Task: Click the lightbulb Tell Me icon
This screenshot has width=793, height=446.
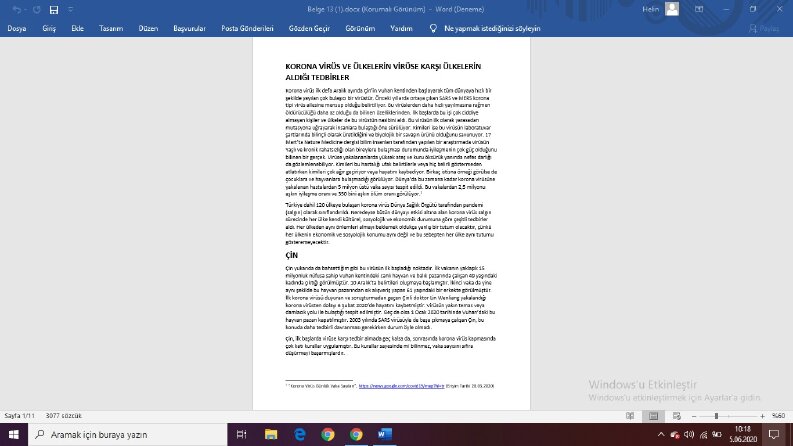Action: click(433, 28)
